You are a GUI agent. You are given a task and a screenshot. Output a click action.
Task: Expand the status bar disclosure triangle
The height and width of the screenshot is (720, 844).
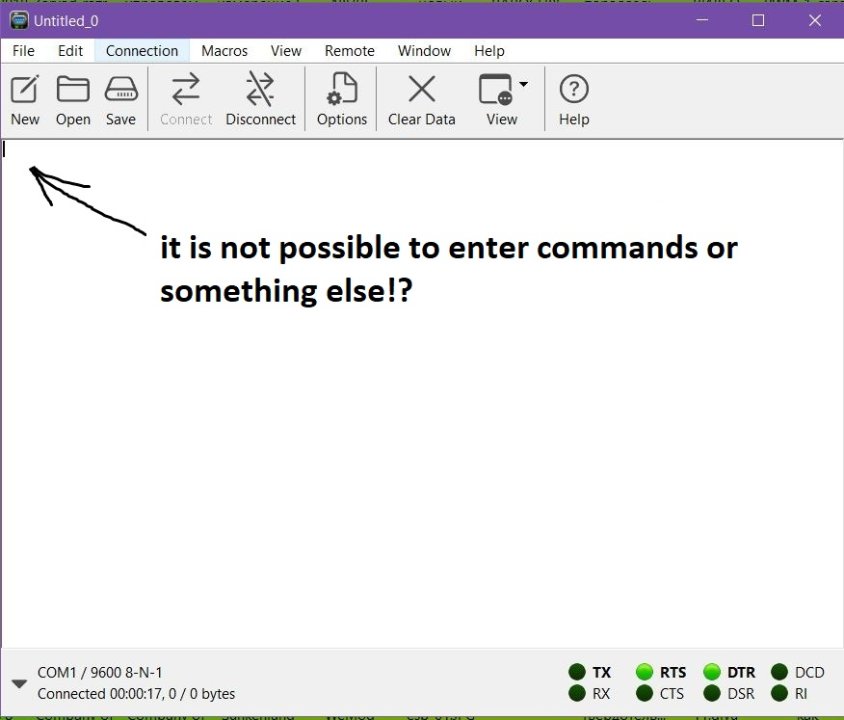[19, 684]
